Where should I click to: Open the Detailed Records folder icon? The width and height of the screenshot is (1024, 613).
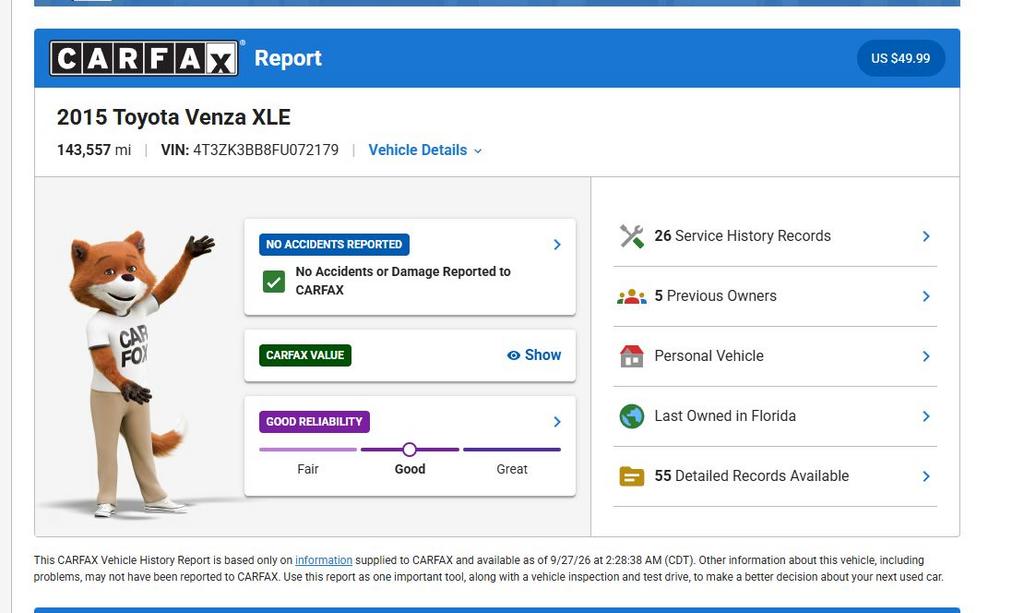click(x=632, y=477)
